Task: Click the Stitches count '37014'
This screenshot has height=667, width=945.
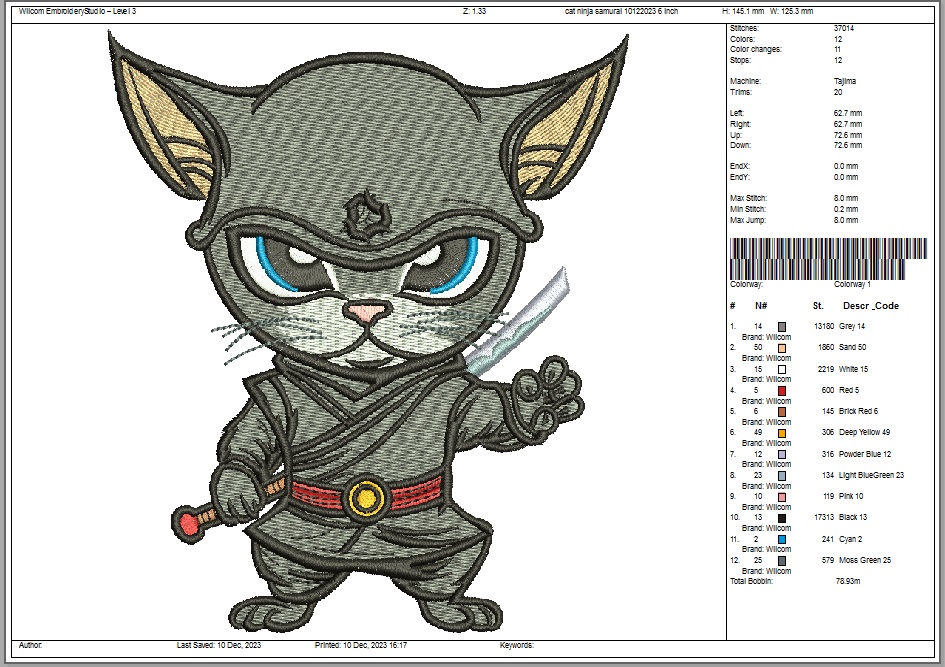Action: 844,28
